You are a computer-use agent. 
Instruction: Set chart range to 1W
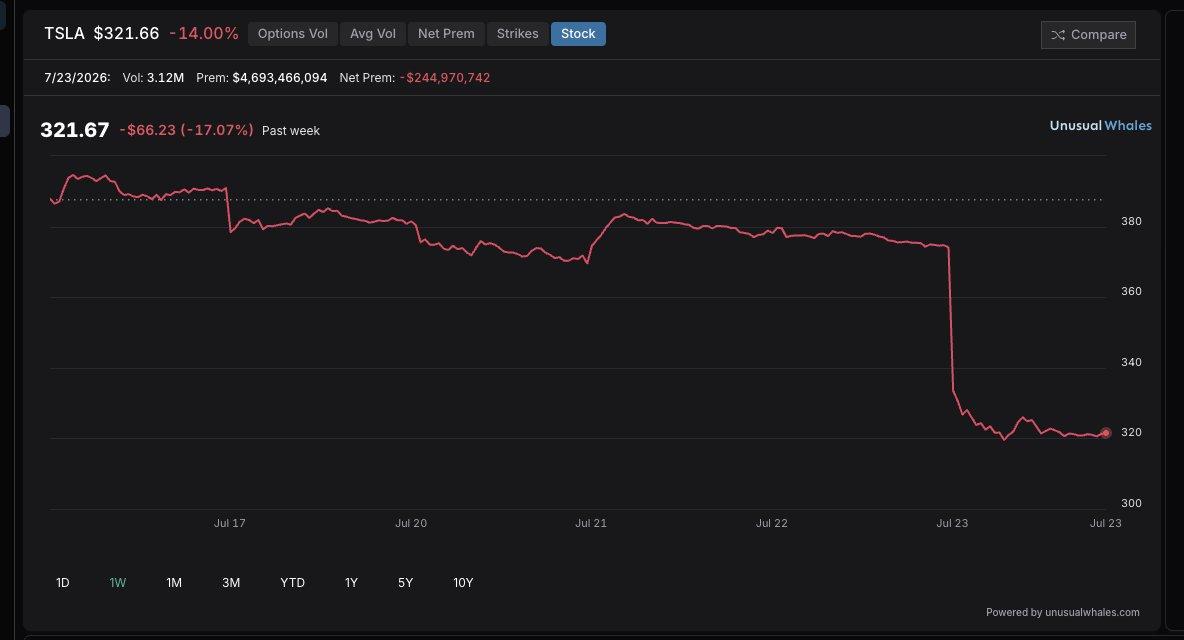pos(118,583)
